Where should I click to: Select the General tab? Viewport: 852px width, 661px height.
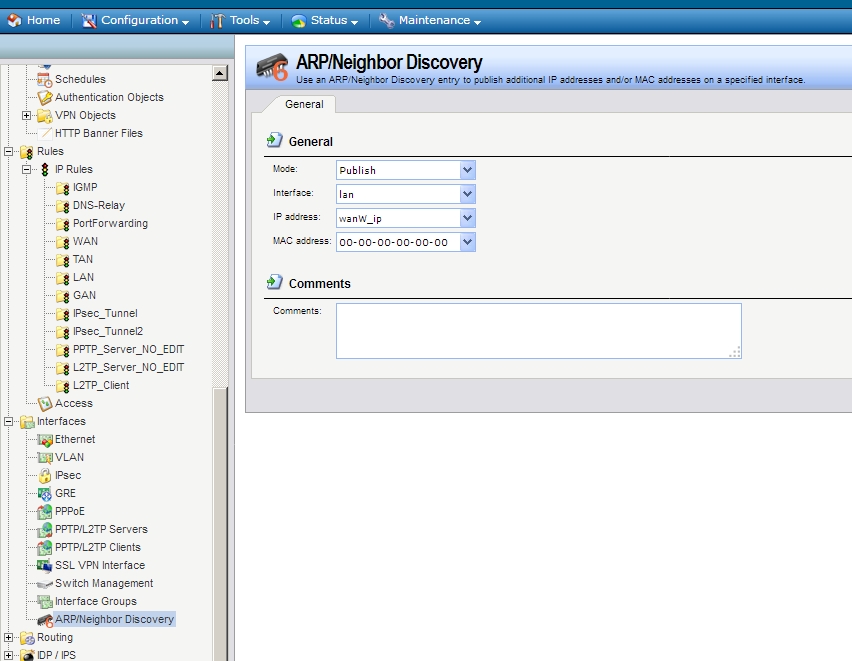pyautogui.click(x=304, y=104)
